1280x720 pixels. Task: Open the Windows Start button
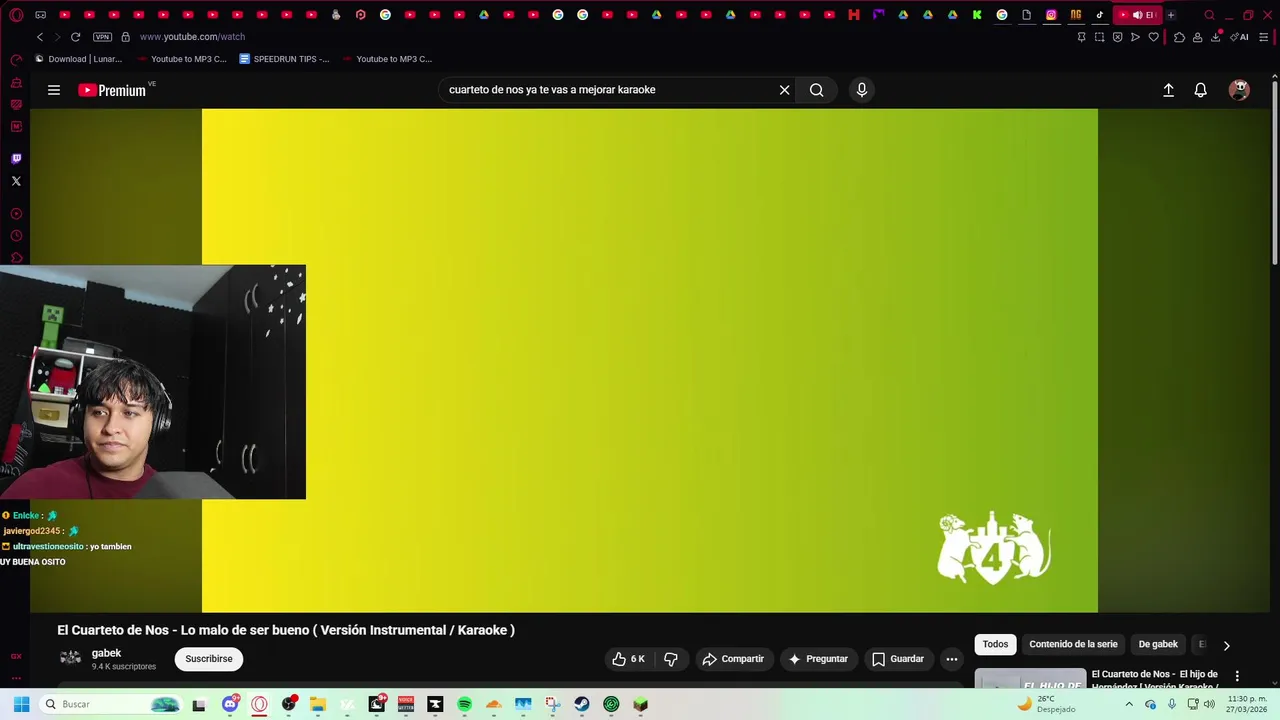(21, 704)
